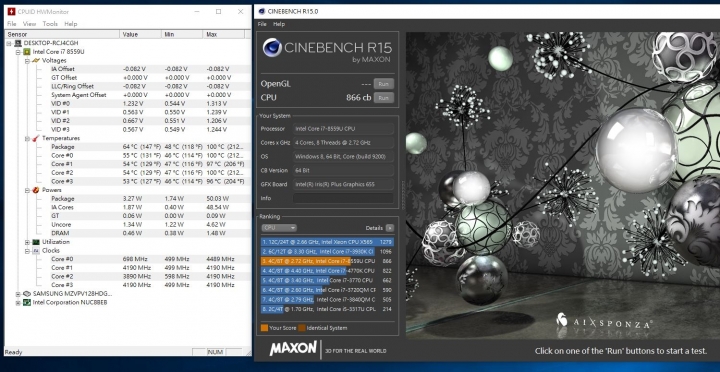Open the CPU ranking dropdown in Cinebench

point(279,228)
